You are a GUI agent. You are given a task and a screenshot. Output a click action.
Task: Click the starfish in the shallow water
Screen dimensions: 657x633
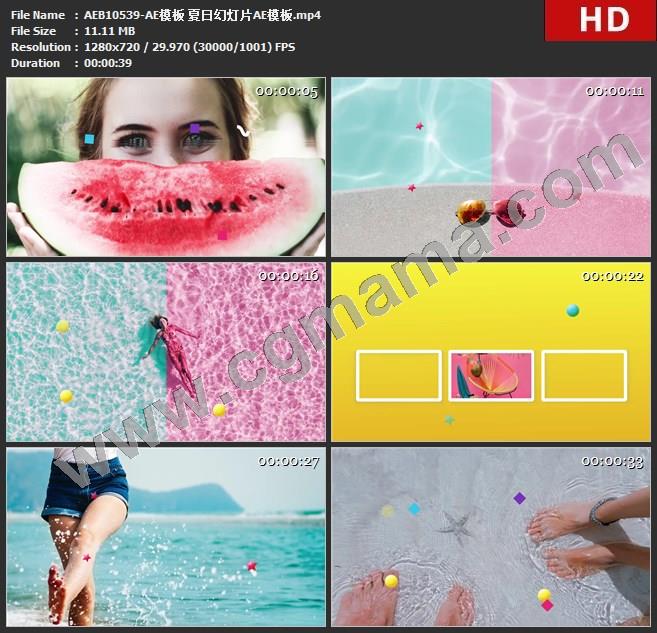(459, 525)
